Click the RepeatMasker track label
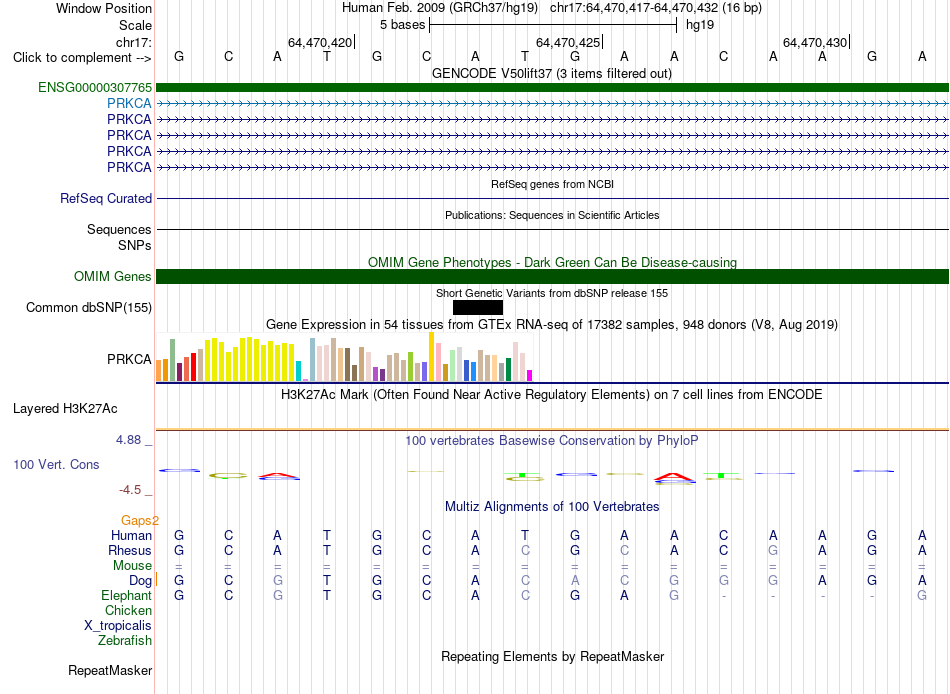 click(x=110, y=670)
